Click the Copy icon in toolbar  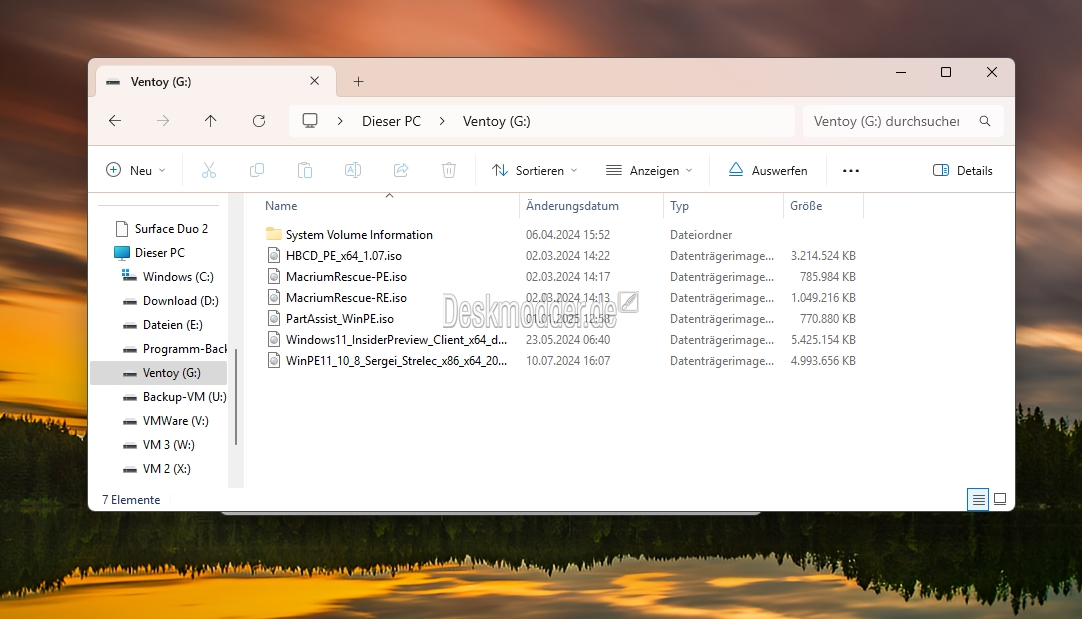coord(257,170)
